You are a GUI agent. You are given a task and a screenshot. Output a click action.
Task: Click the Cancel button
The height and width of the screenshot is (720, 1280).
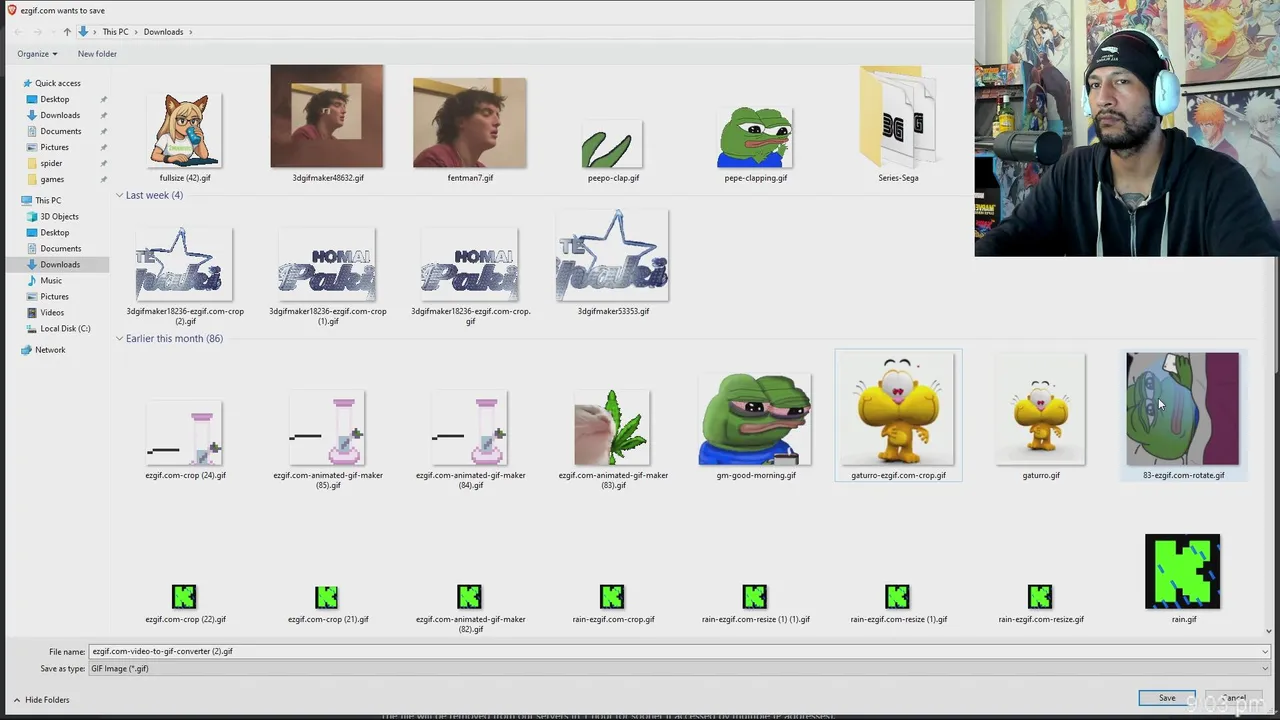click(1234, 698)
